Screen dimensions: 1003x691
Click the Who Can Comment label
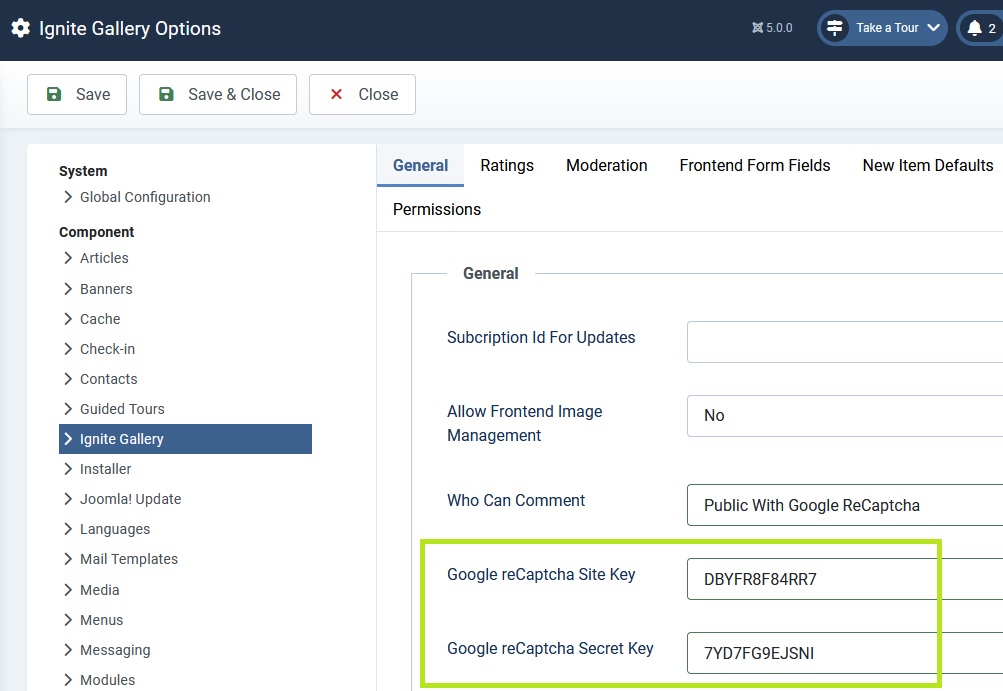[x=516, y=500]
